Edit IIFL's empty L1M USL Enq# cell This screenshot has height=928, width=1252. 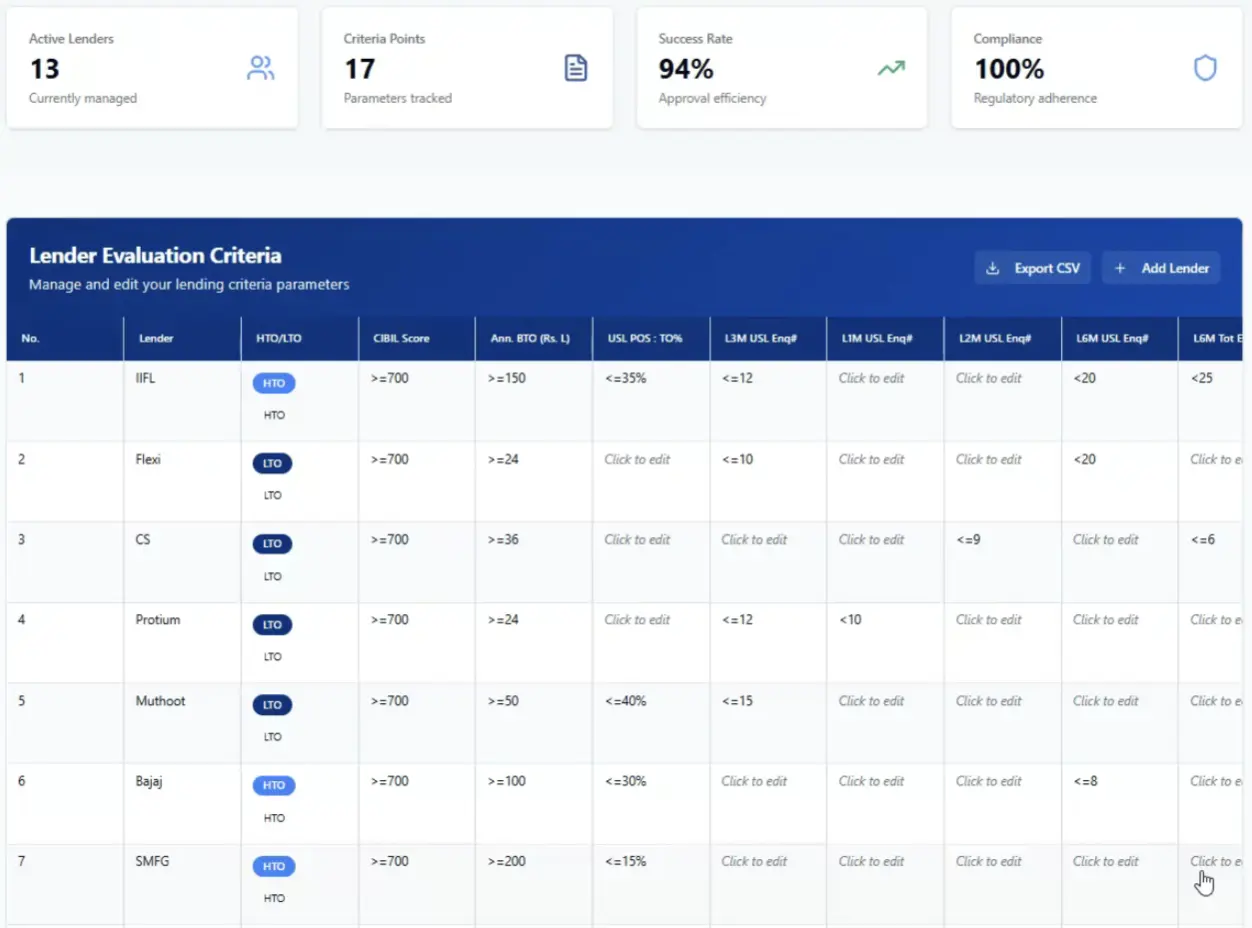point(871,378)
